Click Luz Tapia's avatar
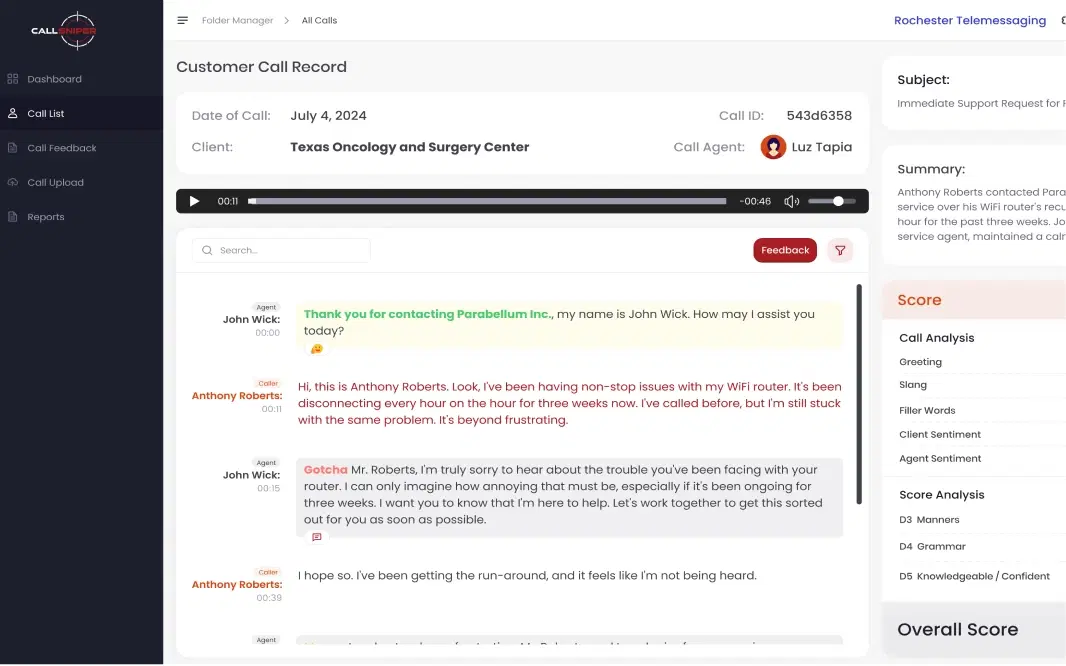The height and width of the screenshot is (666, 1066). pyautogui.click(x=773, y=147)
